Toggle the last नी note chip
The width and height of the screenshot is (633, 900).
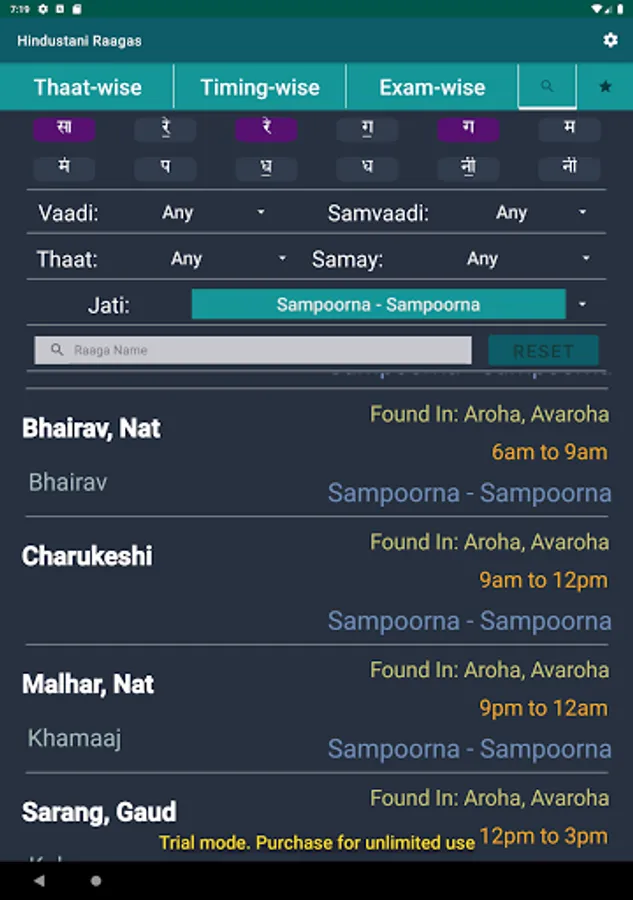coord(569,168)
